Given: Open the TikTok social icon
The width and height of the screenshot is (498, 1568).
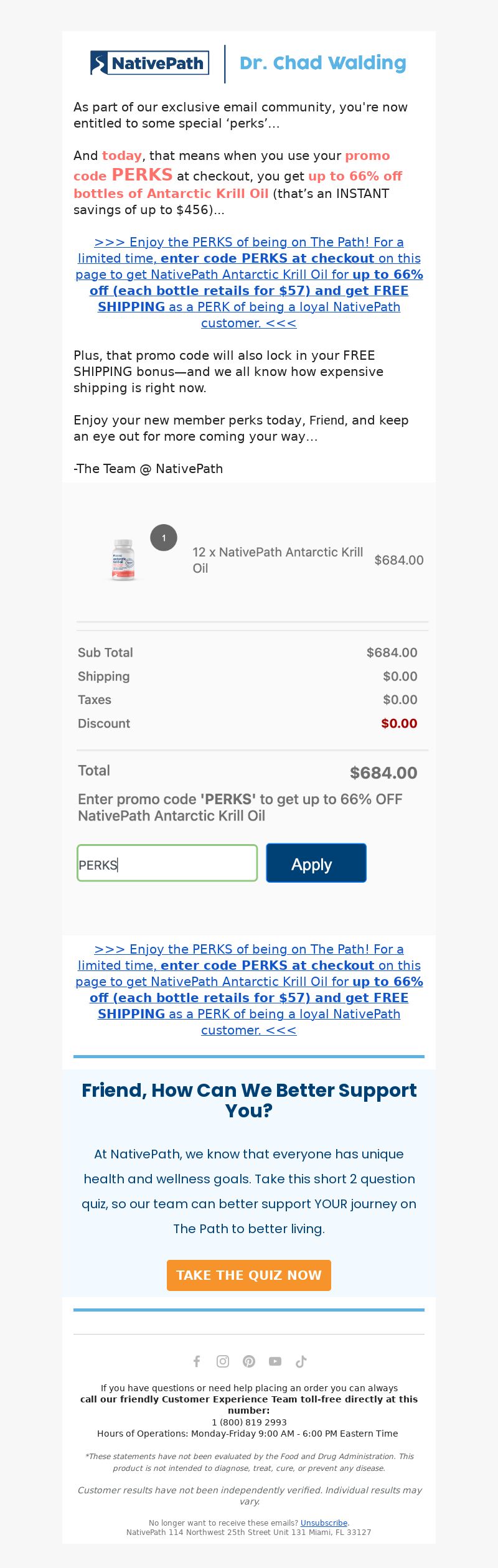Looking at the screenshot, I should (301, 1361).
